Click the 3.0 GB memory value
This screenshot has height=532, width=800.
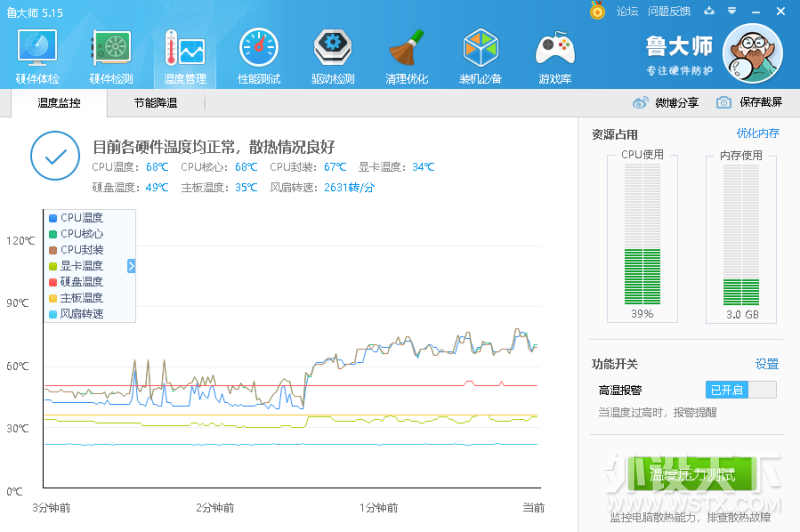tap(742, 314)
